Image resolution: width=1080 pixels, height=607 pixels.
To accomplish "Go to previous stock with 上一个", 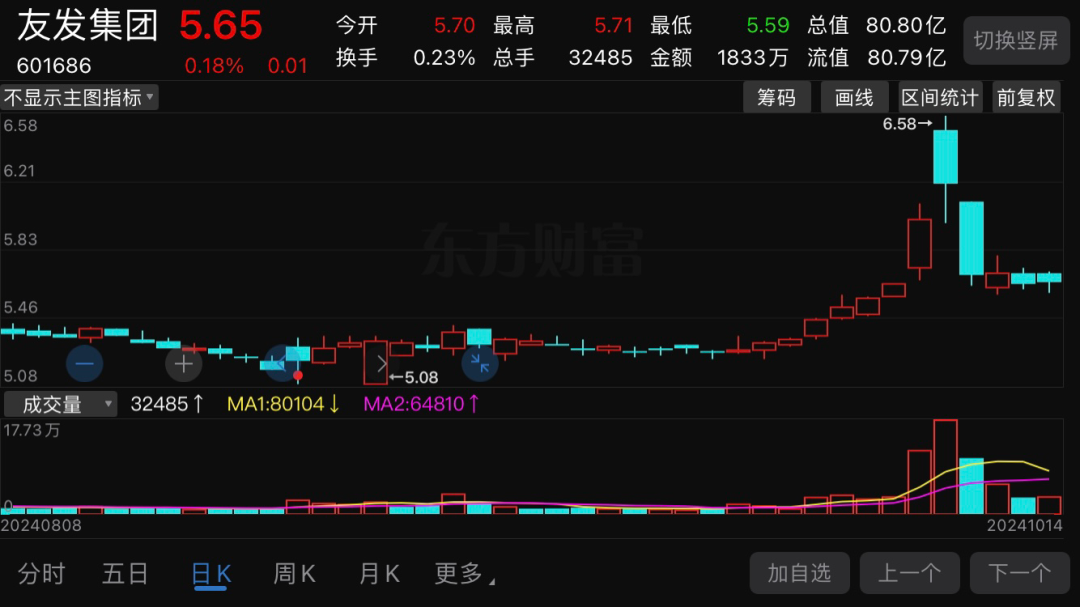I will [x=910, y=573].
